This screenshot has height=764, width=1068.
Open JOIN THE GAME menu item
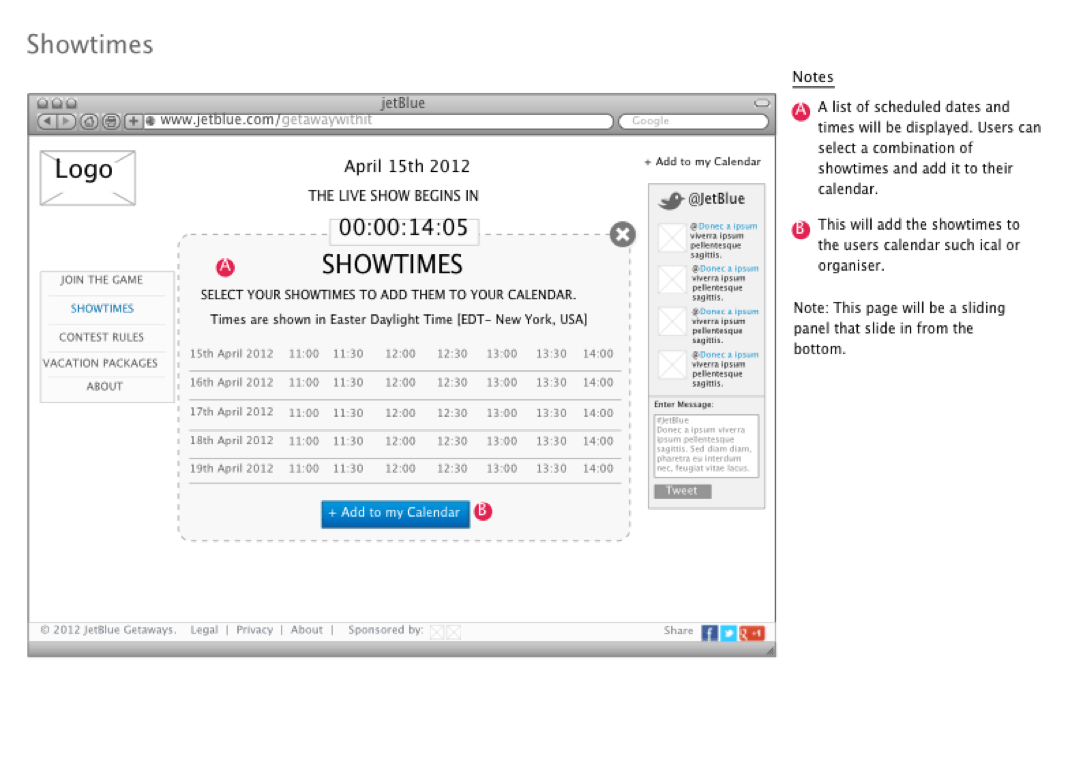click(101, 280)
